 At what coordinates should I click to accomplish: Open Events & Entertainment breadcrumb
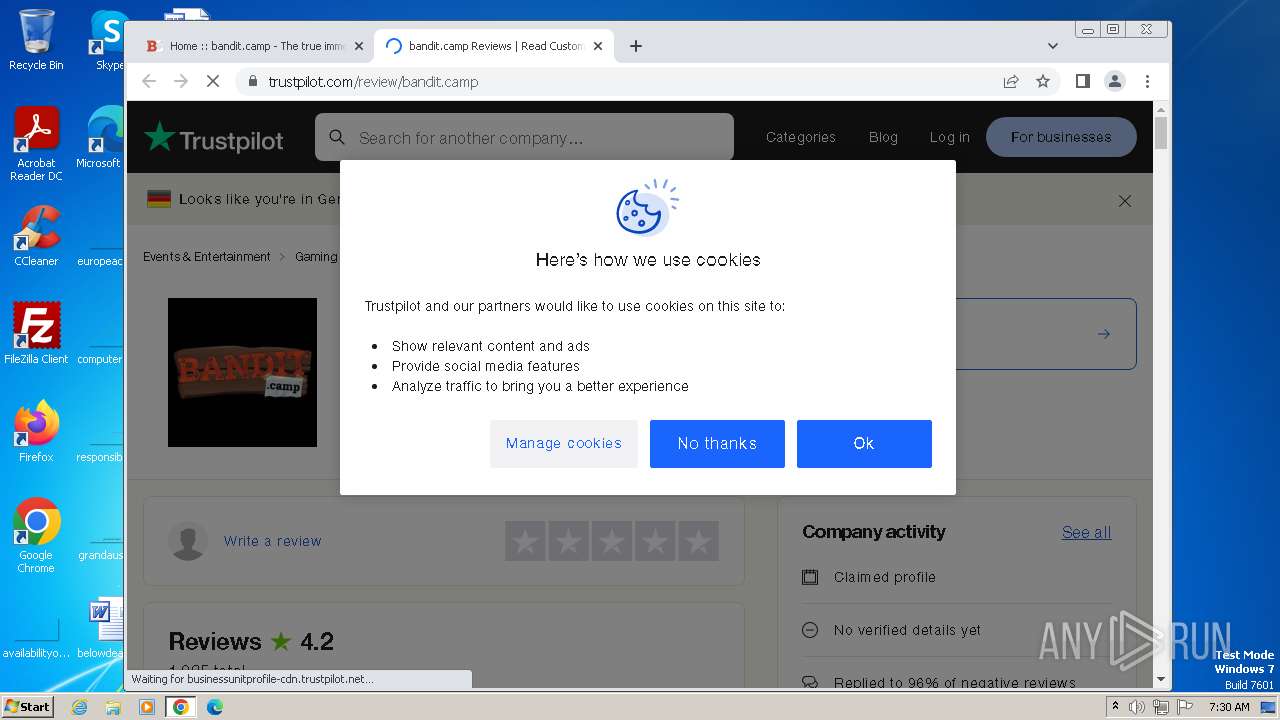point(206,257)
